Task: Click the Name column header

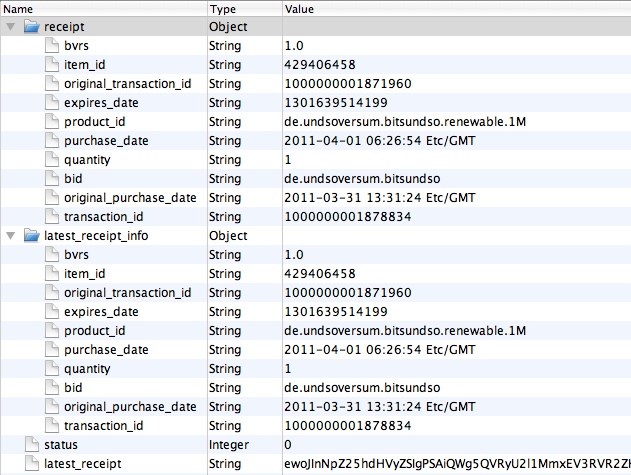Action: (104, 9)
